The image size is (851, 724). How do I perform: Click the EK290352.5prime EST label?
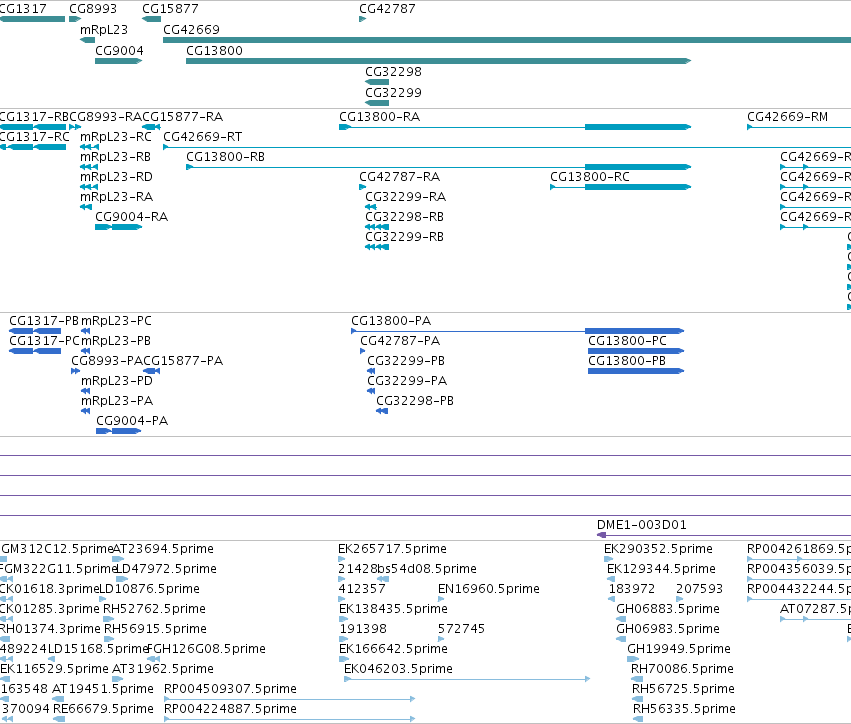(x=658, y=549)
